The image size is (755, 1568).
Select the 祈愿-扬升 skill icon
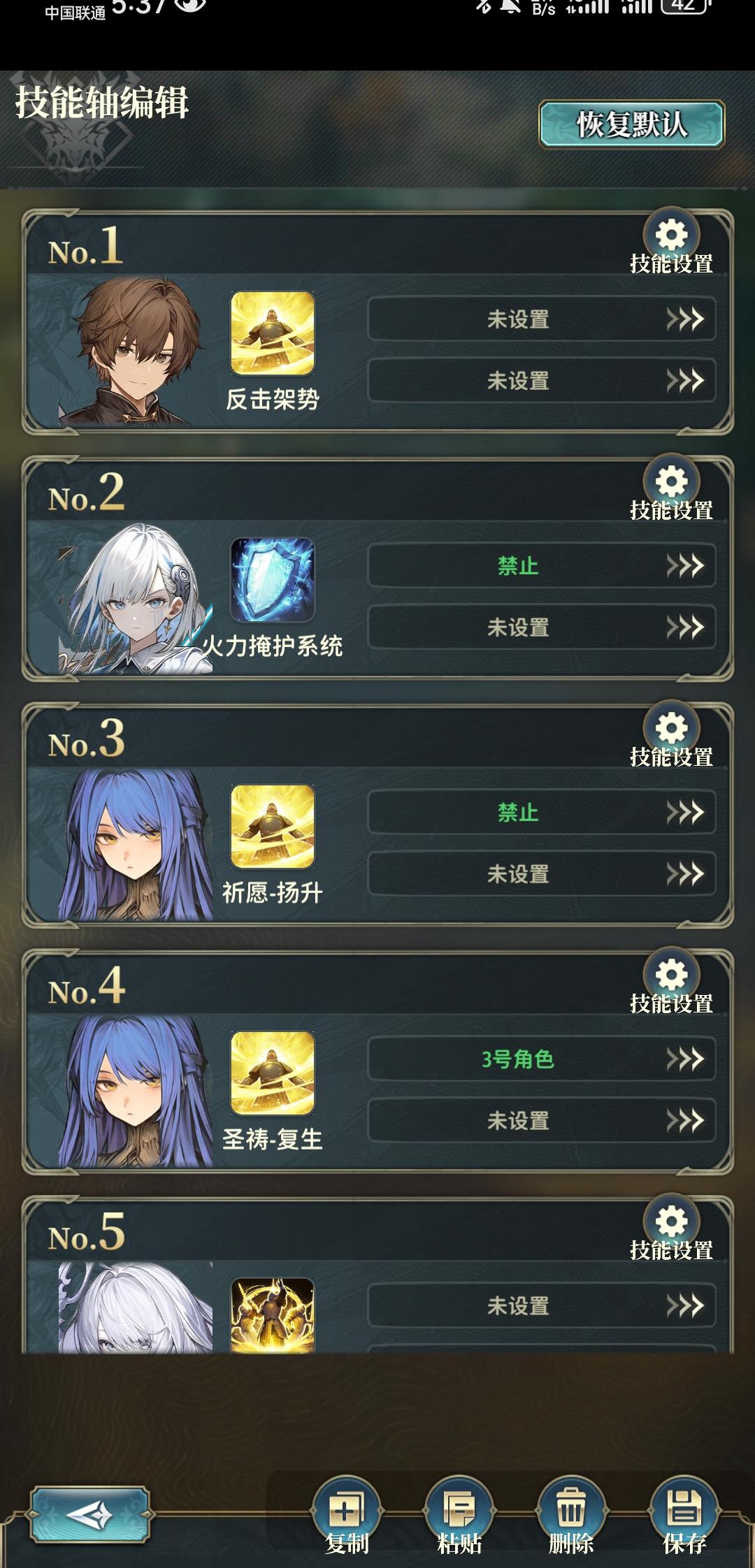(273, 827)
